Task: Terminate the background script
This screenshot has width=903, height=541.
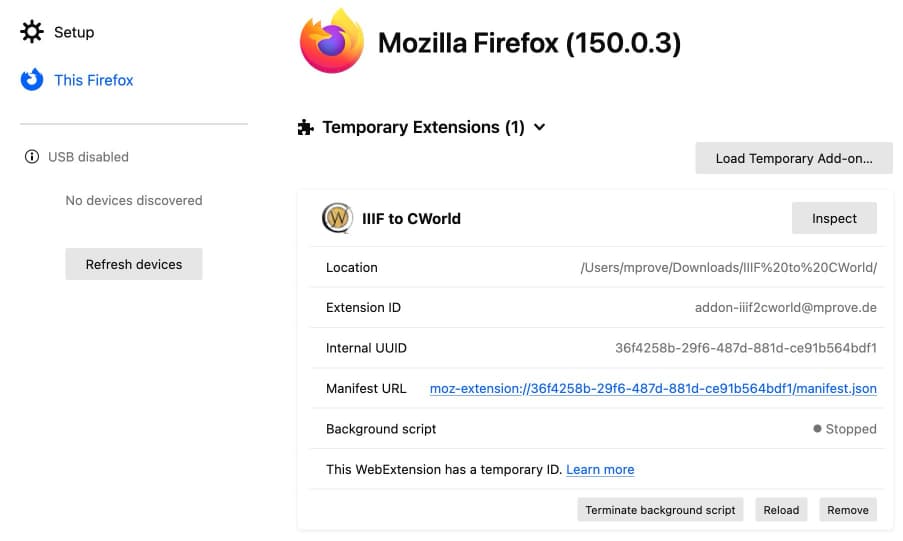Action: point(660,510)
